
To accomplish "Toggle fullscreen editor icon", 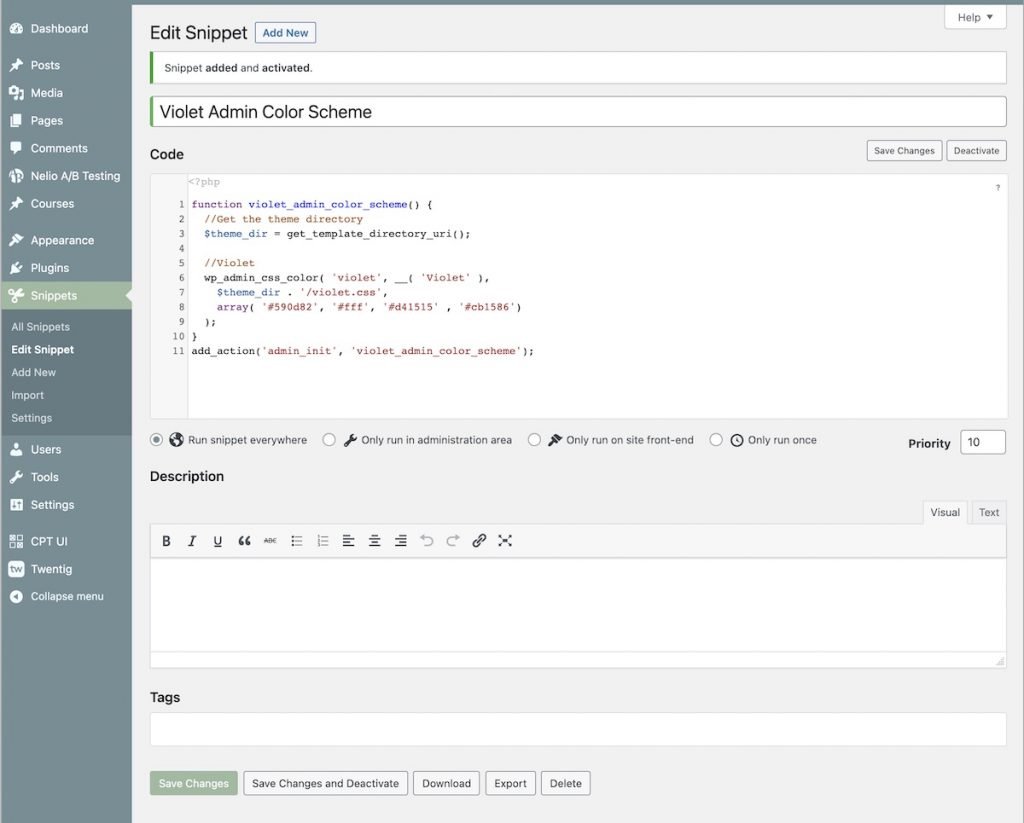I will (505, 541).
